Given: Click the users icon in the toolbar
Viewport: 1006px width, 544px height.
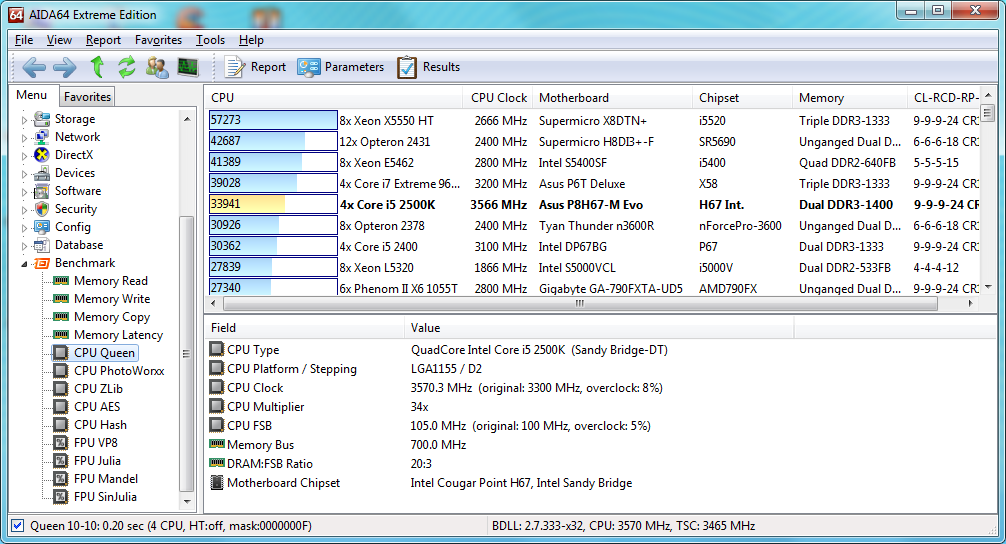Looking at the screenshot, I should pyautogui.click(x=157, y=67).
